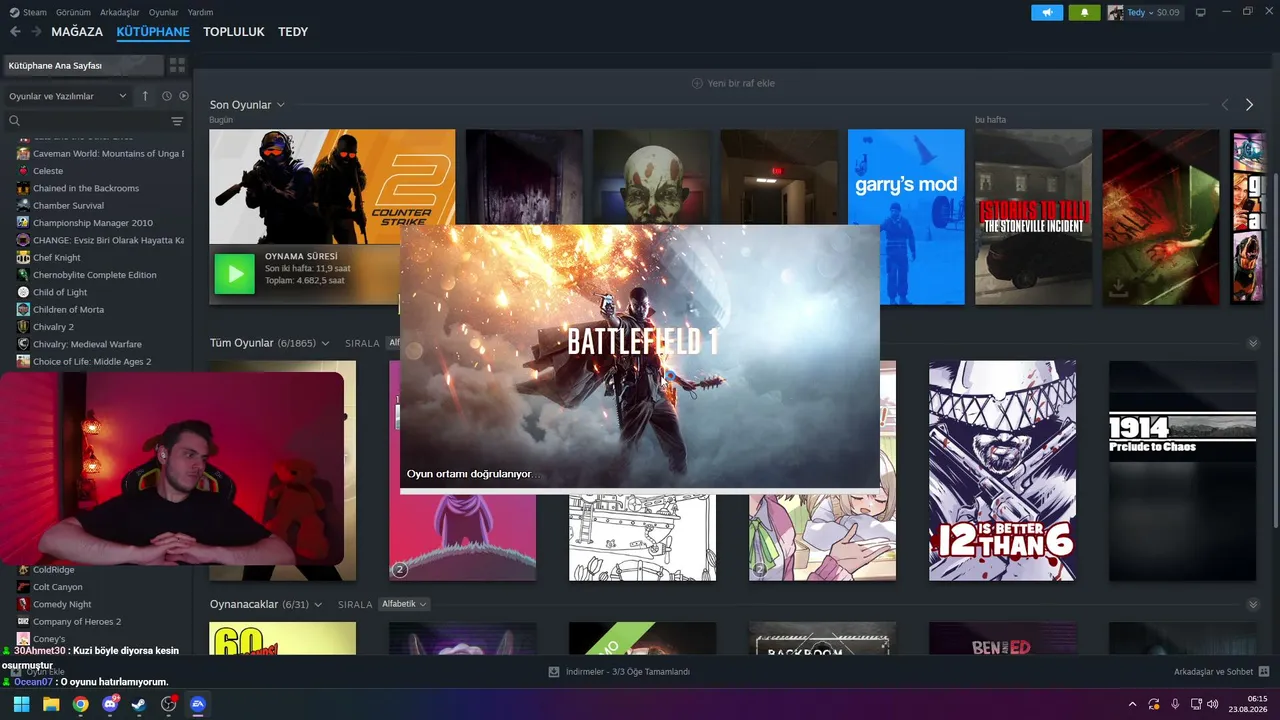1280x720 pixels.
Task: Add a new shelf with the plus icon
Action: [x=697, y=83]
